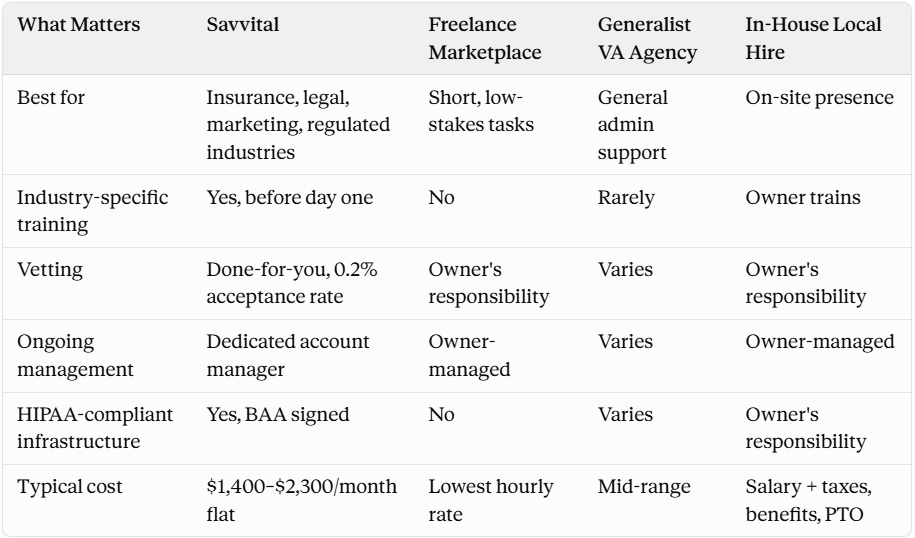915x538 pixels.
Task: Select the HIPAA-compliant infrastructure row label
Action: (x=95, y=428)
